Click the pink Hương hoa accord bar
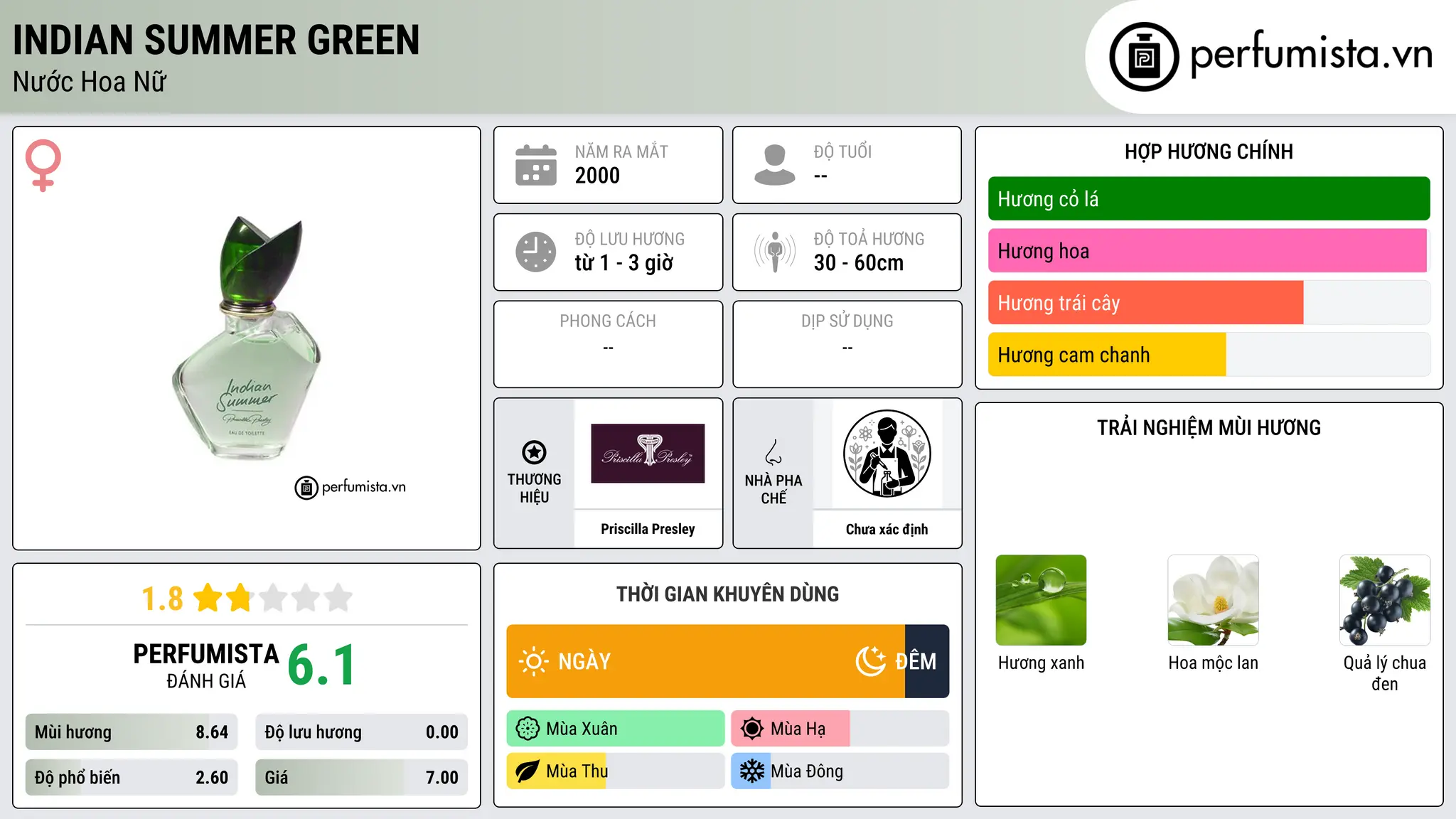 pos(1209,251)
